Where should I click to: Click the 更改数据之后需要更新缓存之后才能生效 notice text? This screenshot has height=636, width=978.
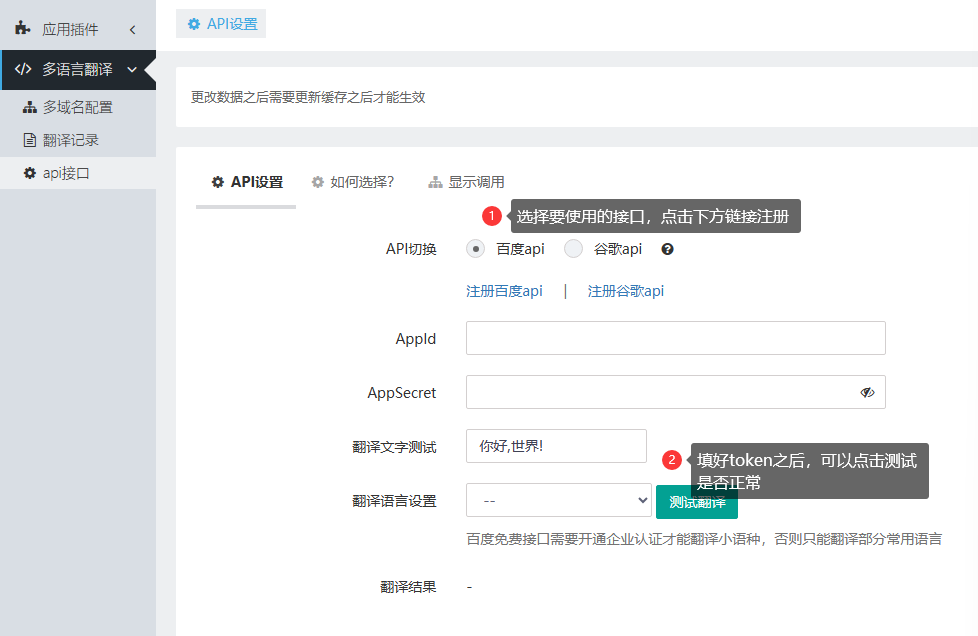(307, 97)
